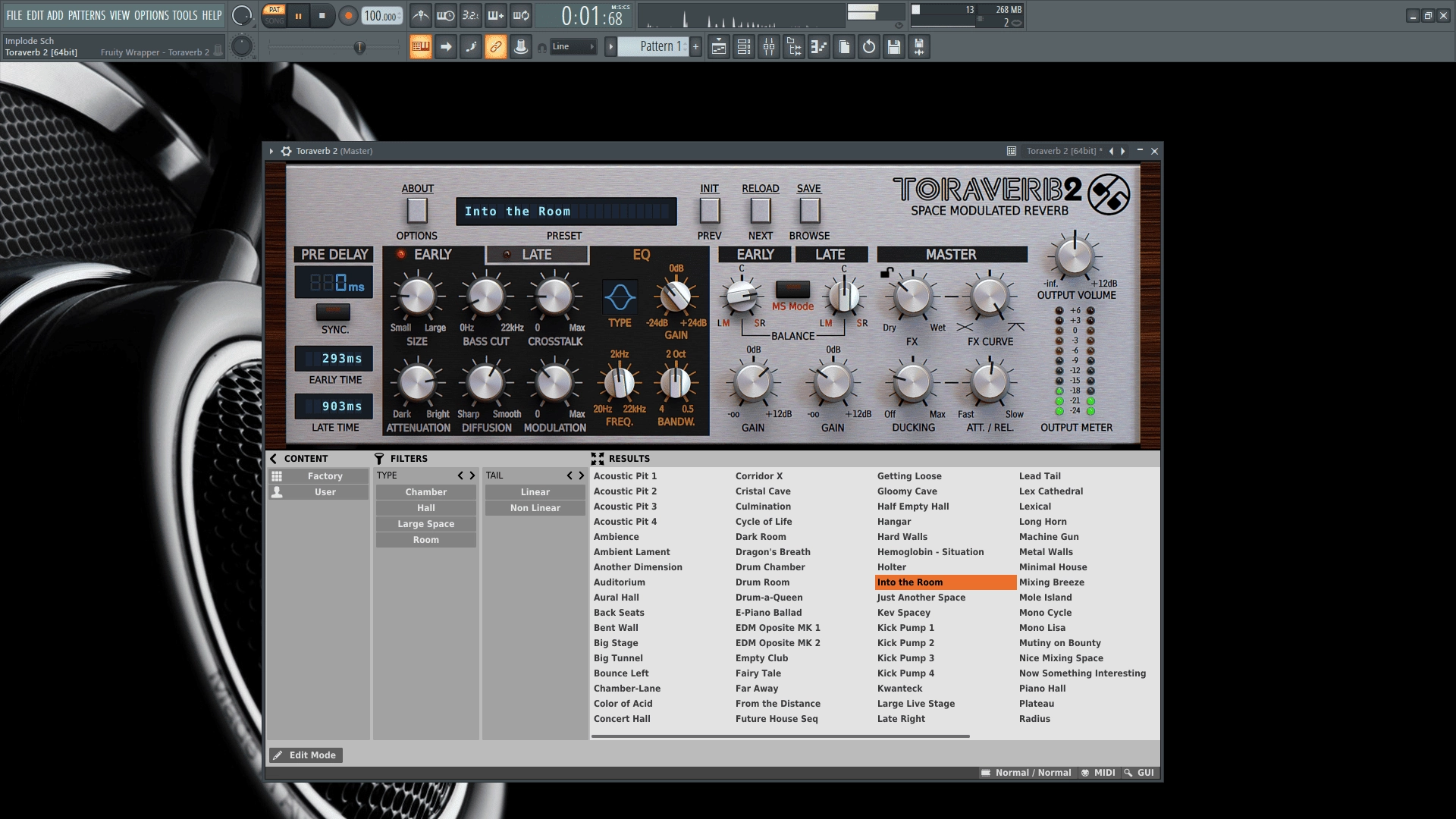Screen dimensions: 1456x819
Task: Open the Channel rack view
Action: click(x=744, y=47)
